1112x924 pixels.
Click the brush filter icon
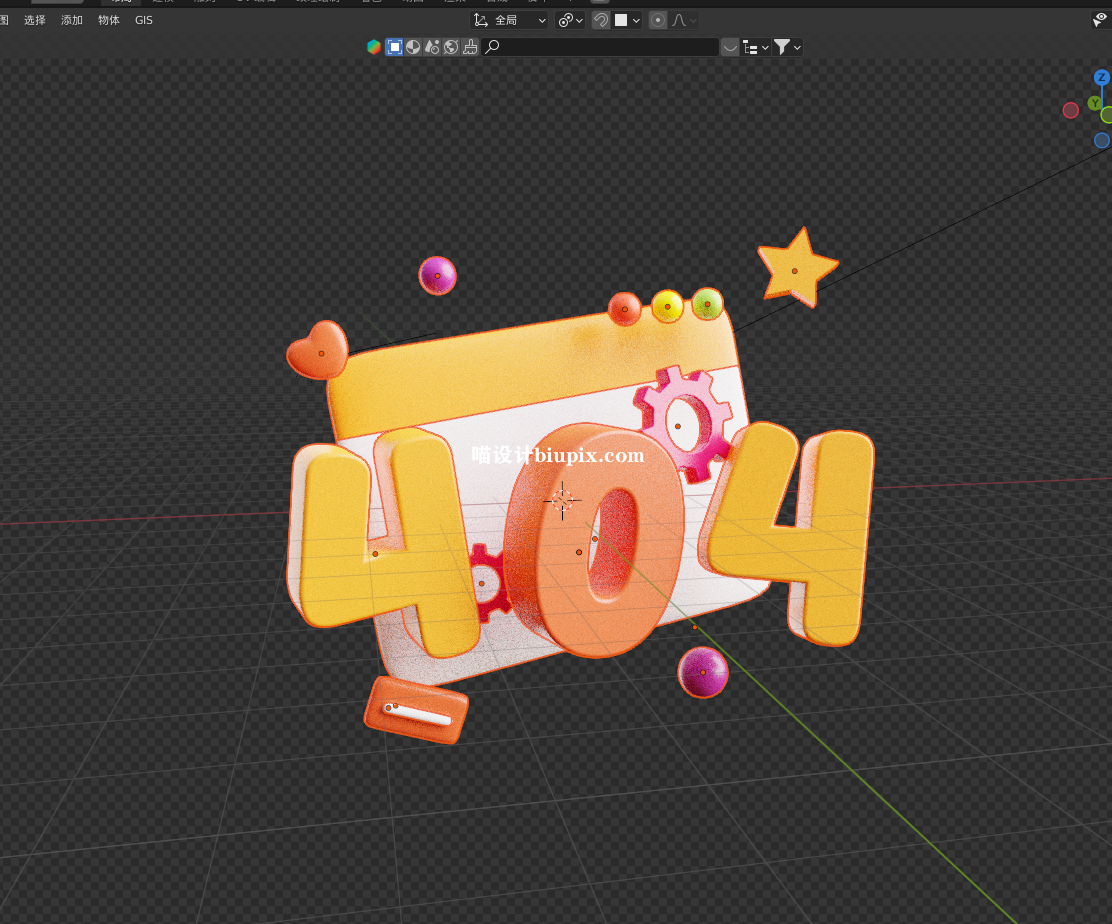pyautogui.click(x=470, y=47)
